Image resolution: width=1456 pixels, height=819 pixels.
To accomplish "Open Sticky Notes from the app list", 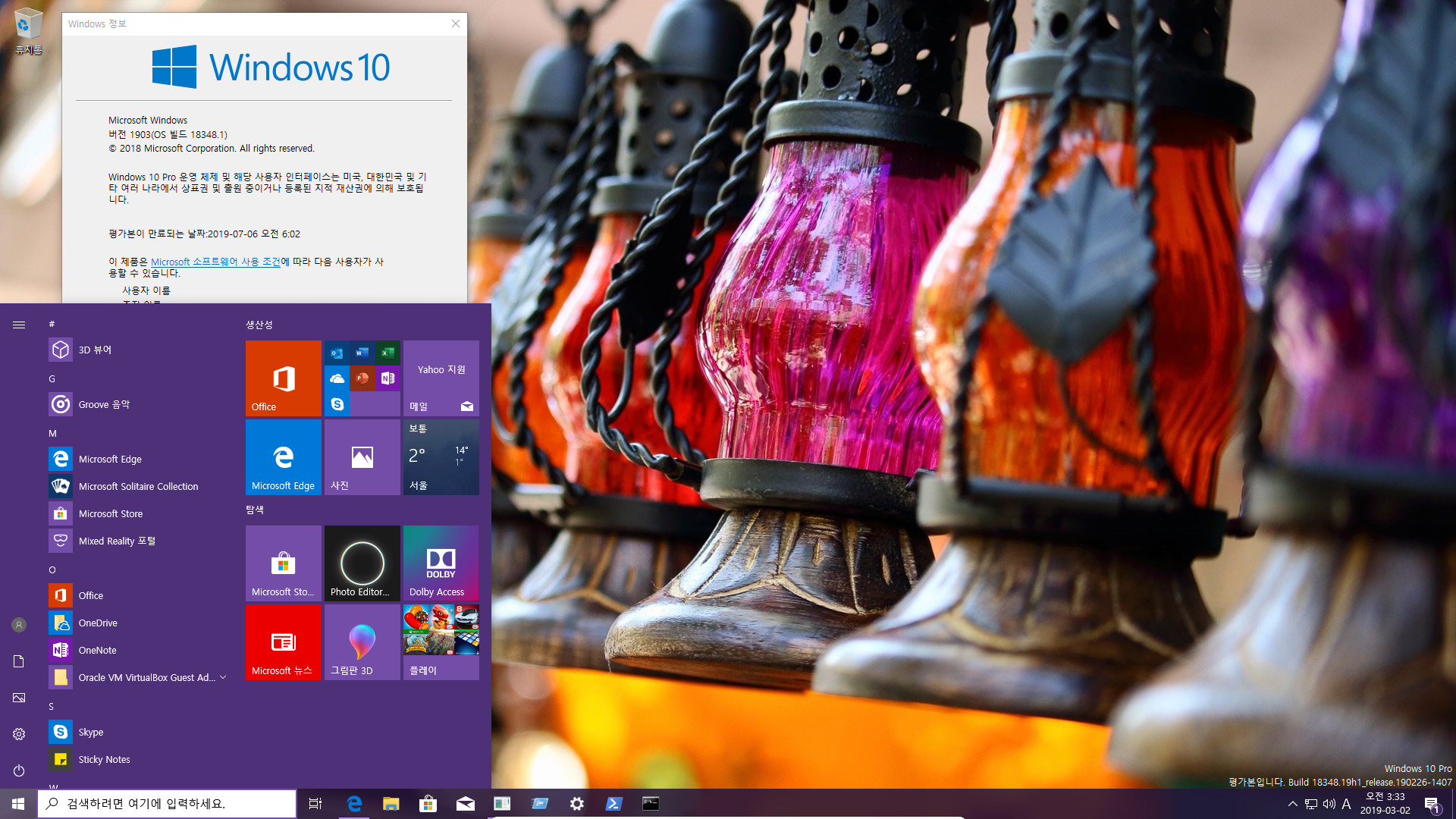I will coord(136,759).
